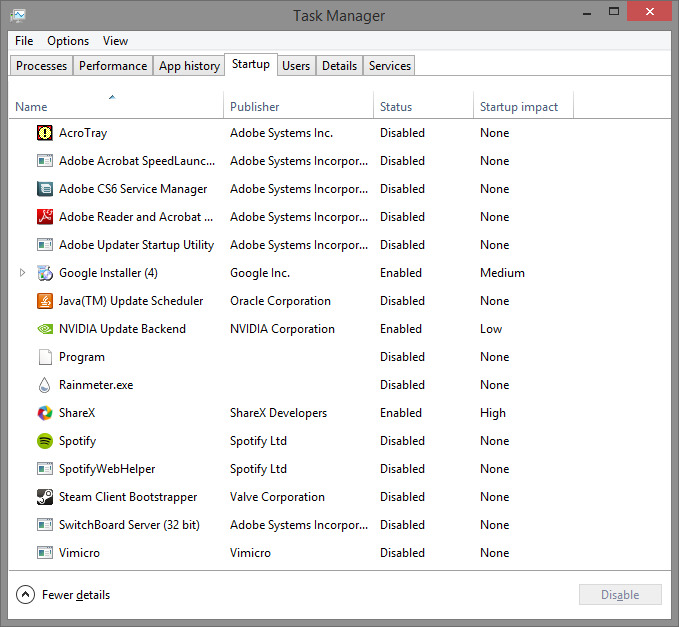Viewport: 679px width, 627px height.
Task: Click the Adobe Updater Startup Utility icon
Action: [x=45, y=245]
